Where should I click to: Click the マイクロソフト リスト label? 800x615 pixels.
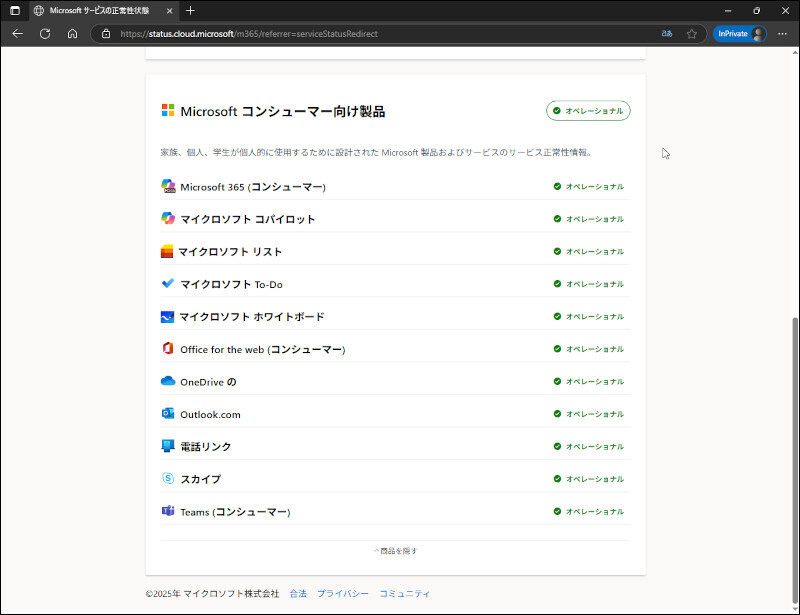coord(230,252)
